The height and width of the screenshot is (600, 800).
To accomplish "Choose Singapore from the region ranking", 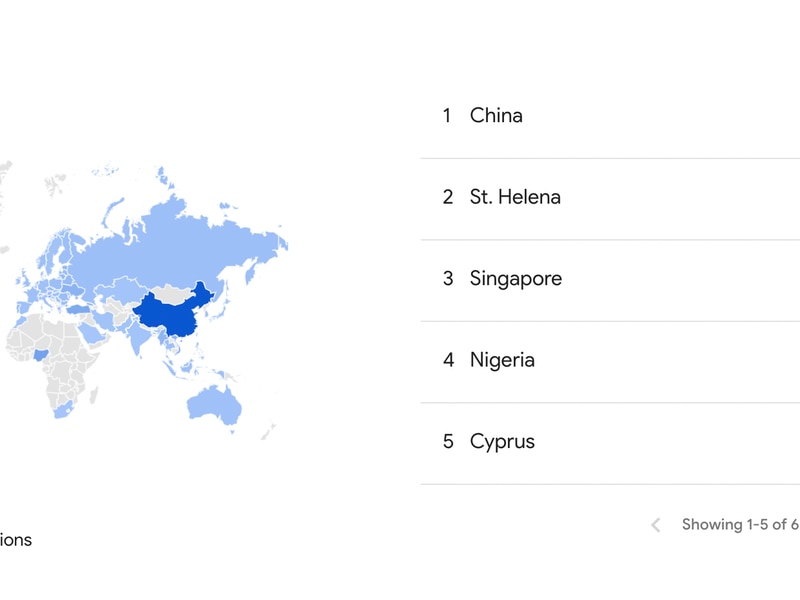I will coord(515,279).
